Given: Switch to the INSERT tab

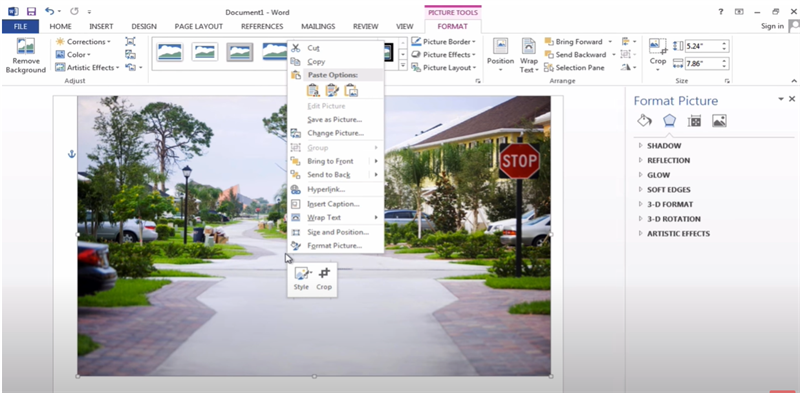Looking at the screenshot, I should click(101, 27).
